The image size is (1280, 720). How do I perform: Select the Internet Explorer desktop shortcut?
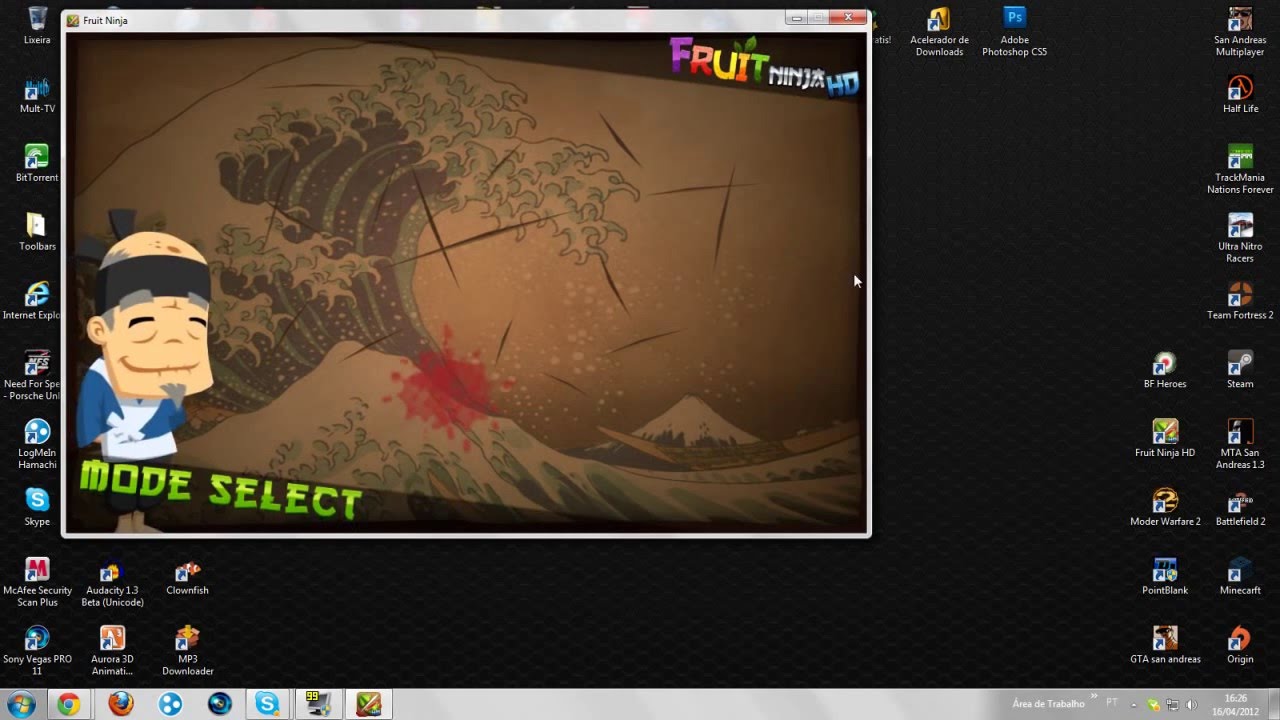(x=32, y=302)
